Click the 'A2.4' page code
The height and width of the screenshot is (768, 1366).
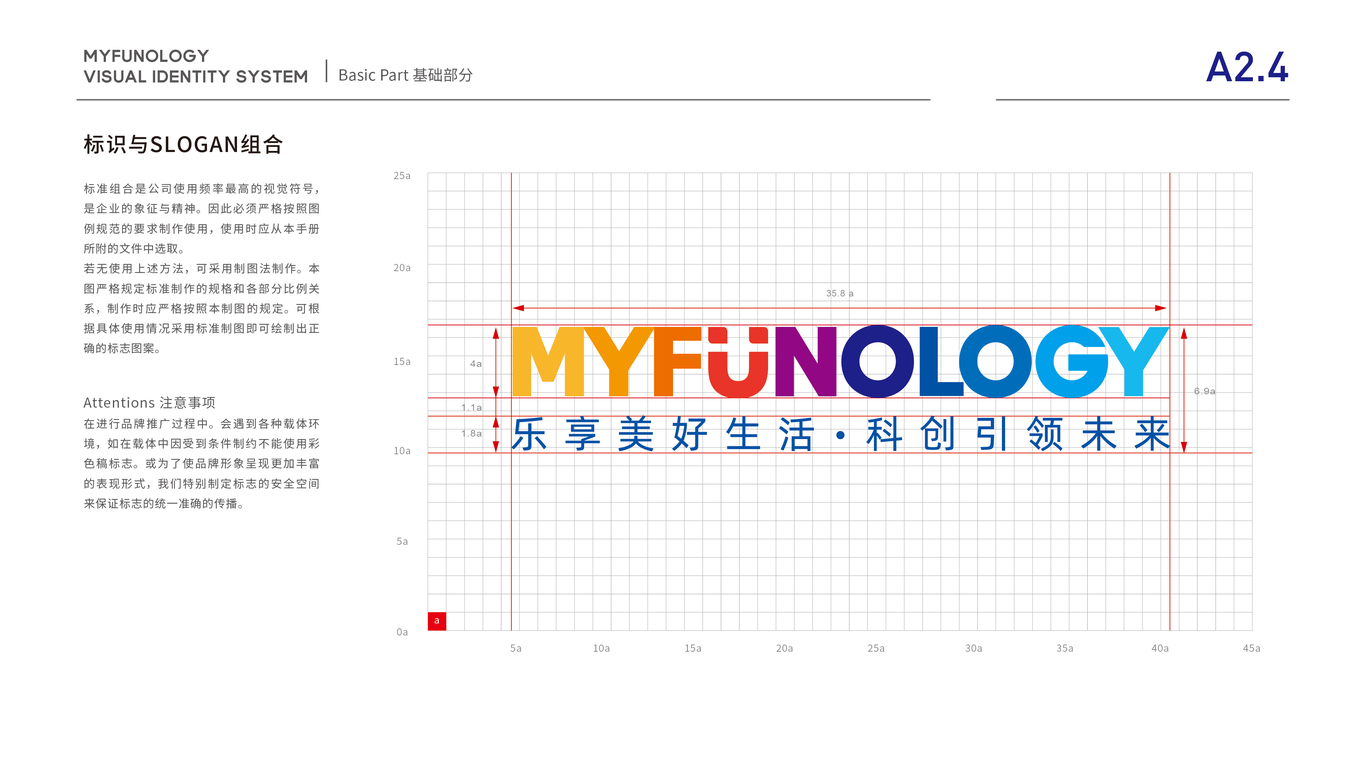(1247, 67)
